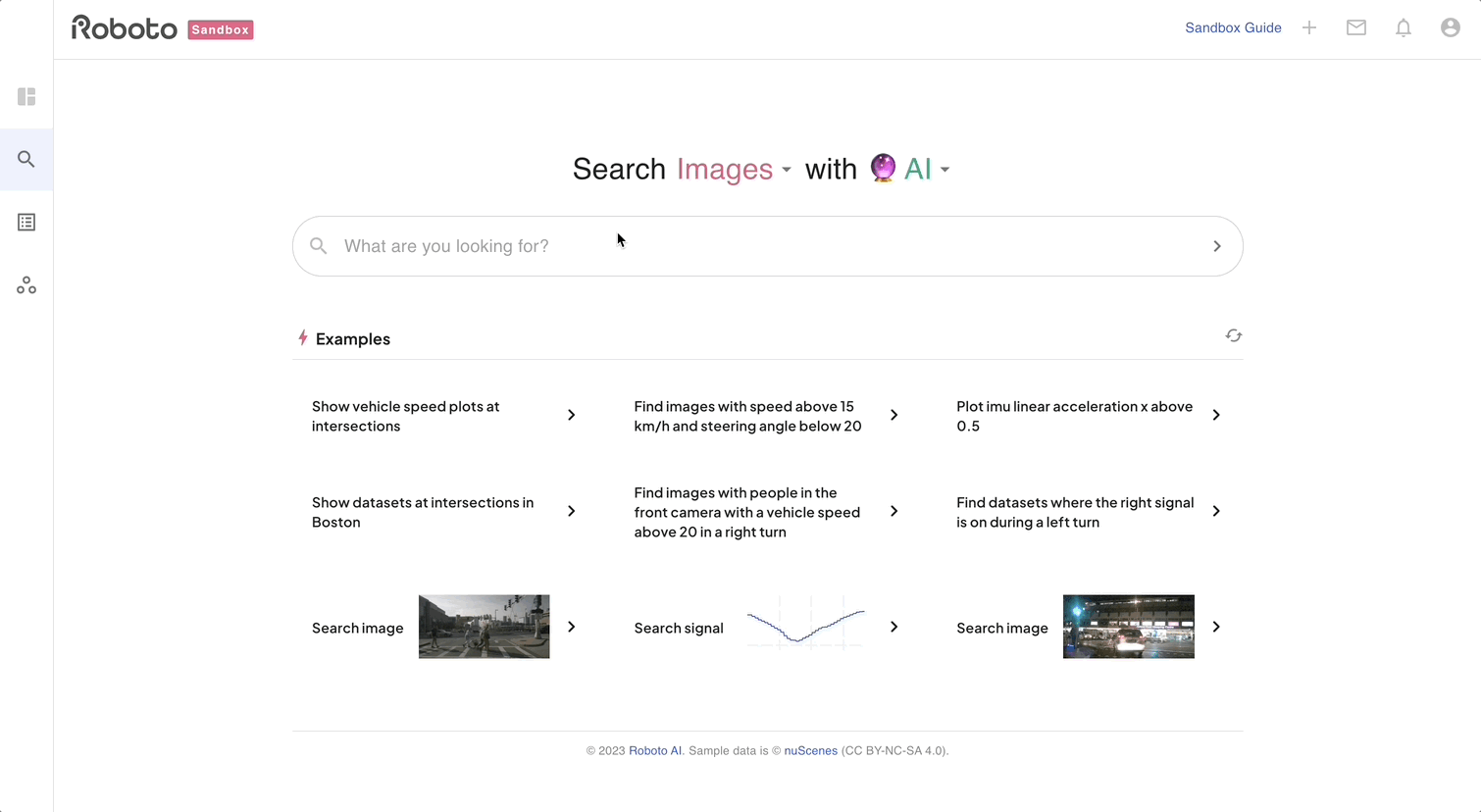Screen dimensions: 1481x812
Task: Open the list view icon in the sidebar
Action: 26,223
